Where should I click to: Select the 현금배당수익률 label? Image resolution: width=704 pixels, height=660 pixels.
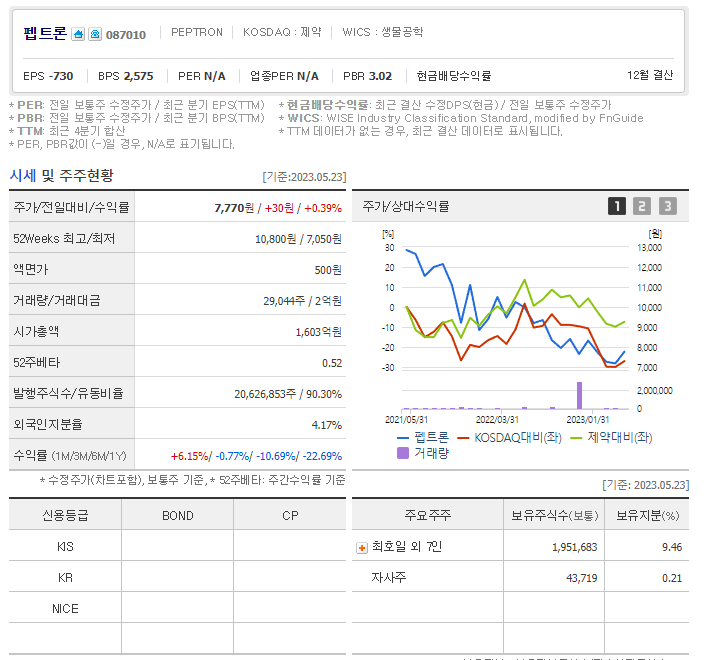pyautogui.click(x=453, y=76)
